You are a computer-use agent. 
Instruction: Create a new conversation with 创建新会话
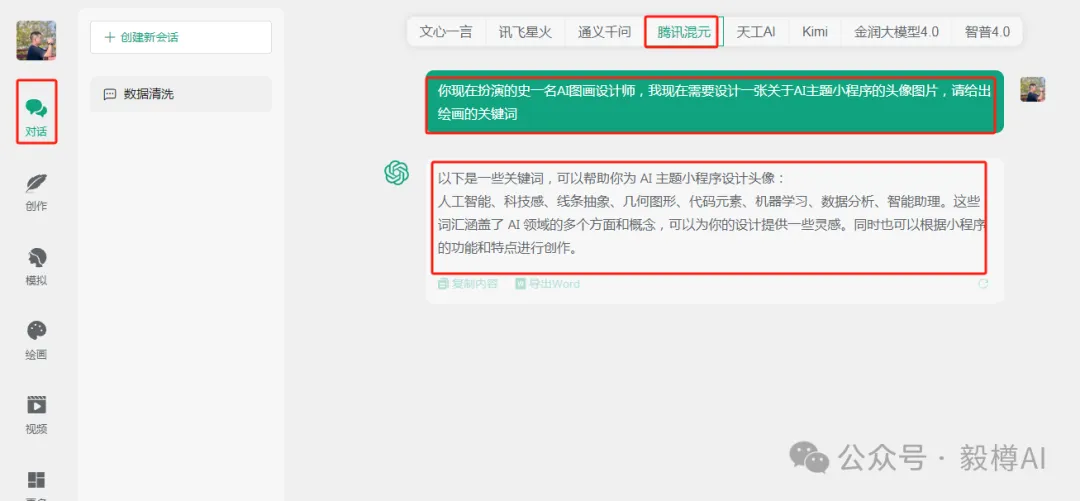pyautogui.click(x=180, y=37)
